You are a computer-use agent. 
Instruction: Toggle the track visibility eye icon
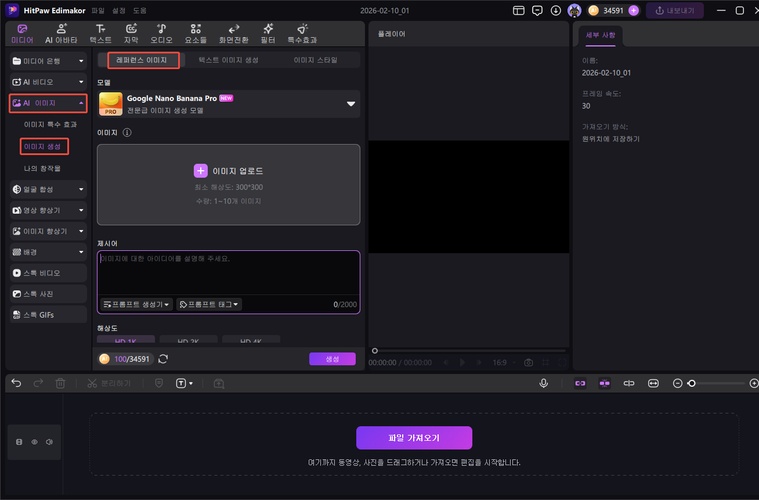point(34,442)
